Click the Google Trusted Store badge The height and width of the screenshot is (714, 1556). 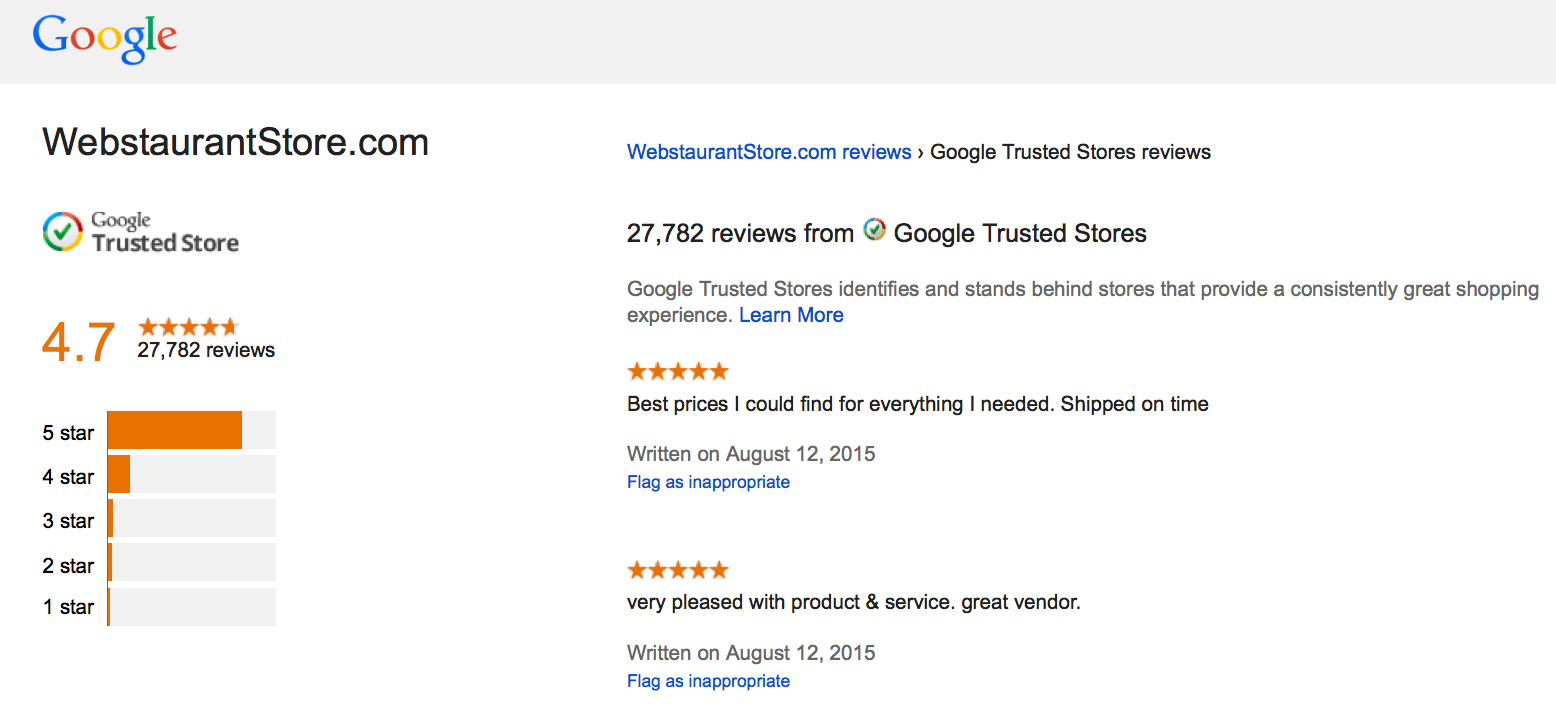pyautogui.click(x=140, y=231)
